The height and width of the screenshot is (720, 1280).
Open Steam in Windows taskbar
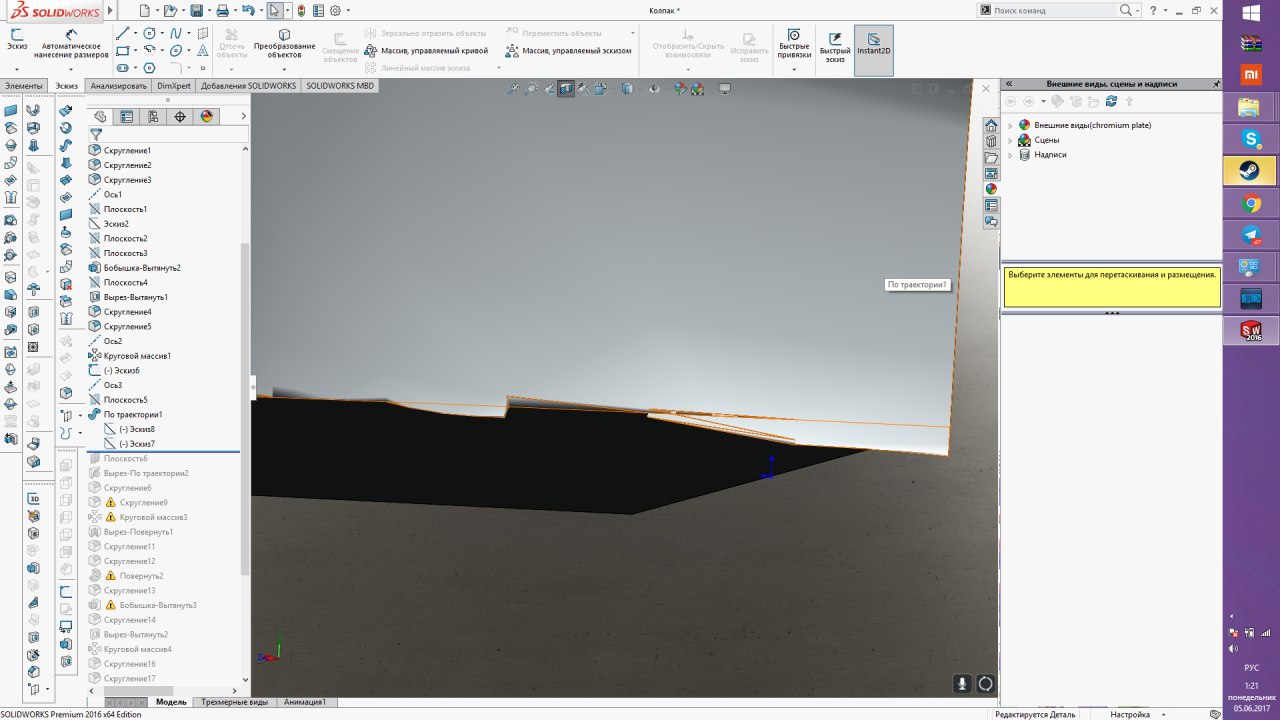click(x=1250, y=171)
